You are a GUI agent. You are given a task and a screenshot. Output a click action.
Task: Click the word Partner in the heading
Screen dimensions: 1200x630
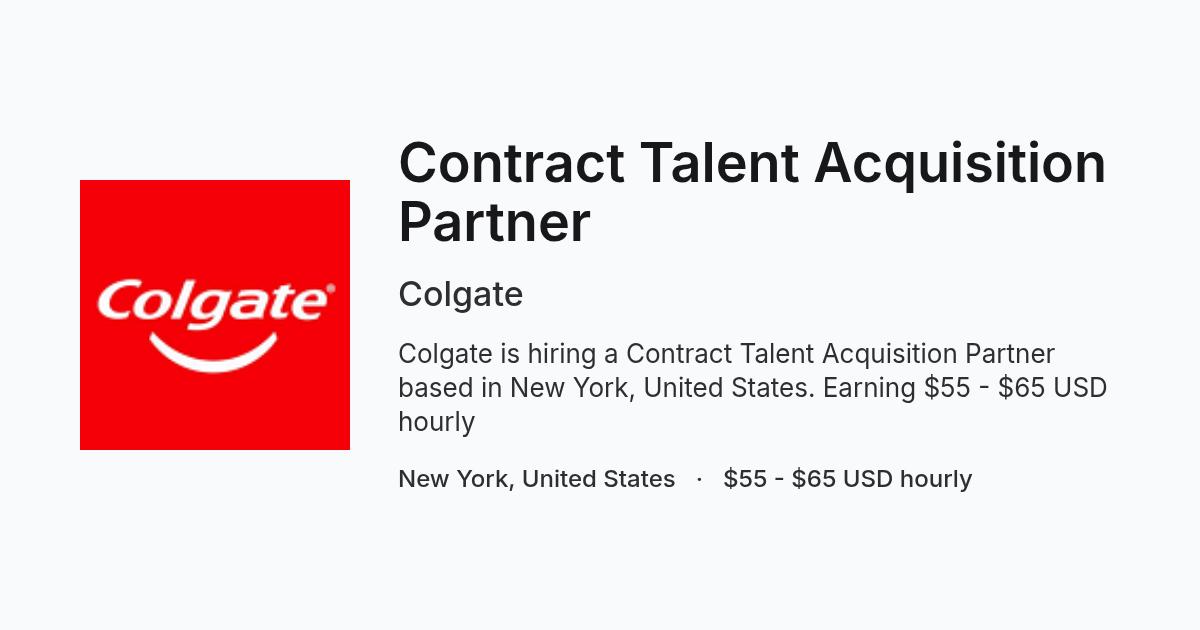[x=494, y=222]
